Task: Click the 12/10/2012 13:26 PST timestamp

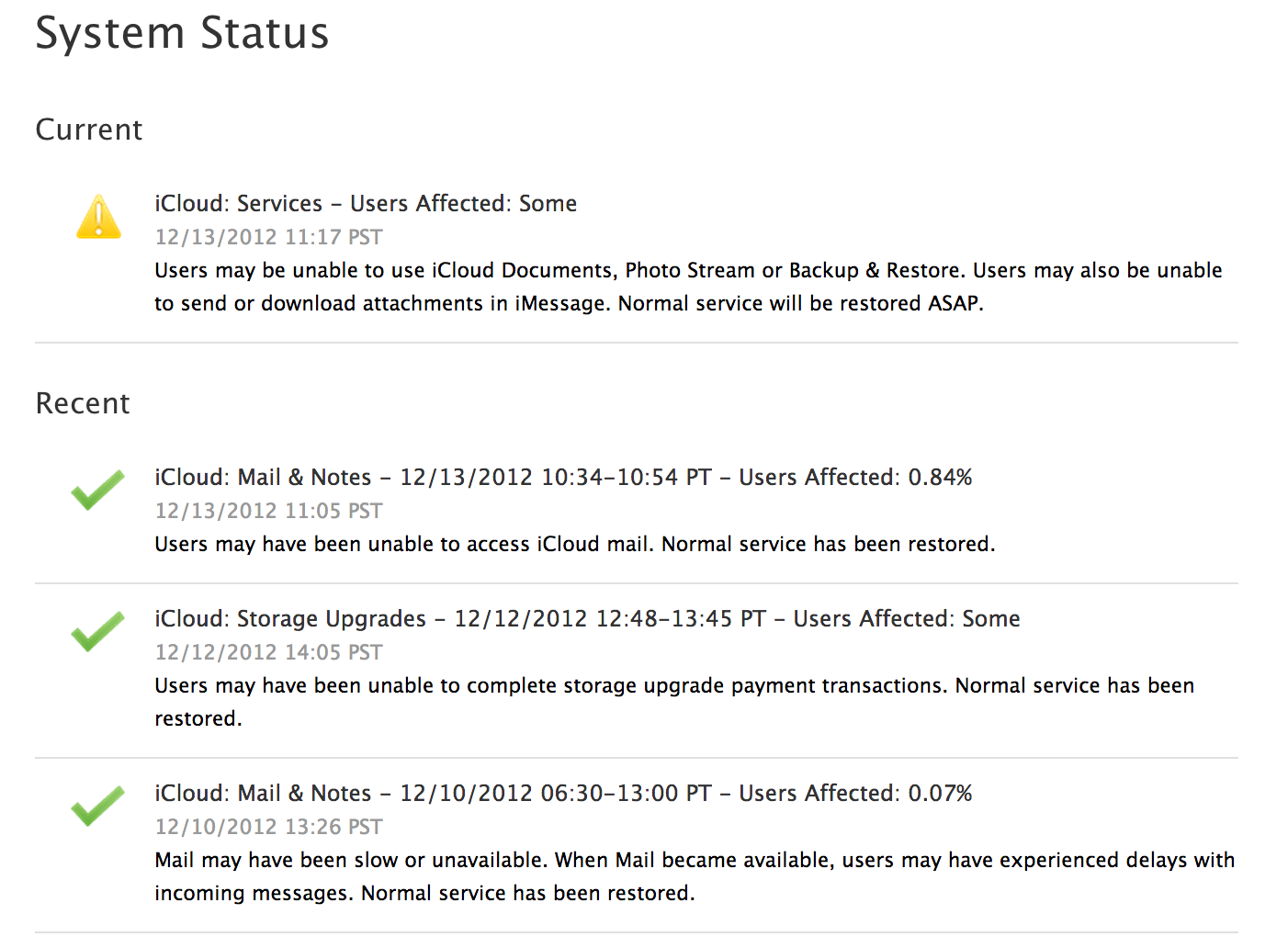Action: click(268, 827)
